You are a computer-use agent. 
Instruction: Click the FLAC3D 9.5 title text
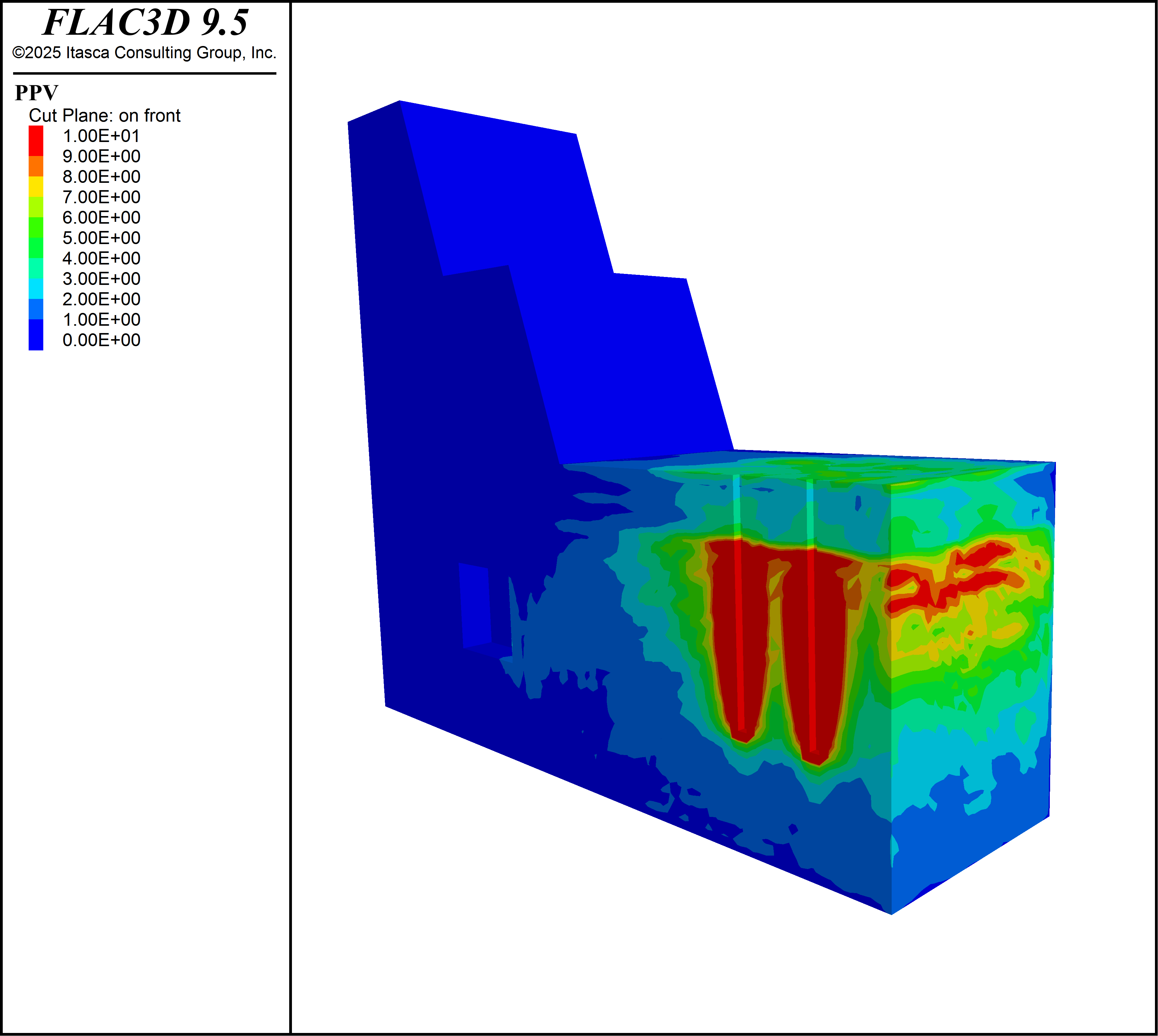tap(145, 23)
